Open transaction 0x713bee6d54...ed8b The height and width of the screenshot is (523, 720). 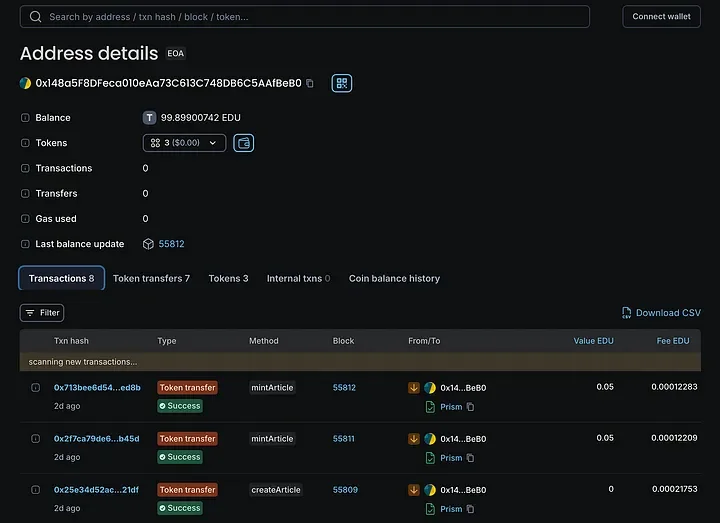click(x=97, y=388)
